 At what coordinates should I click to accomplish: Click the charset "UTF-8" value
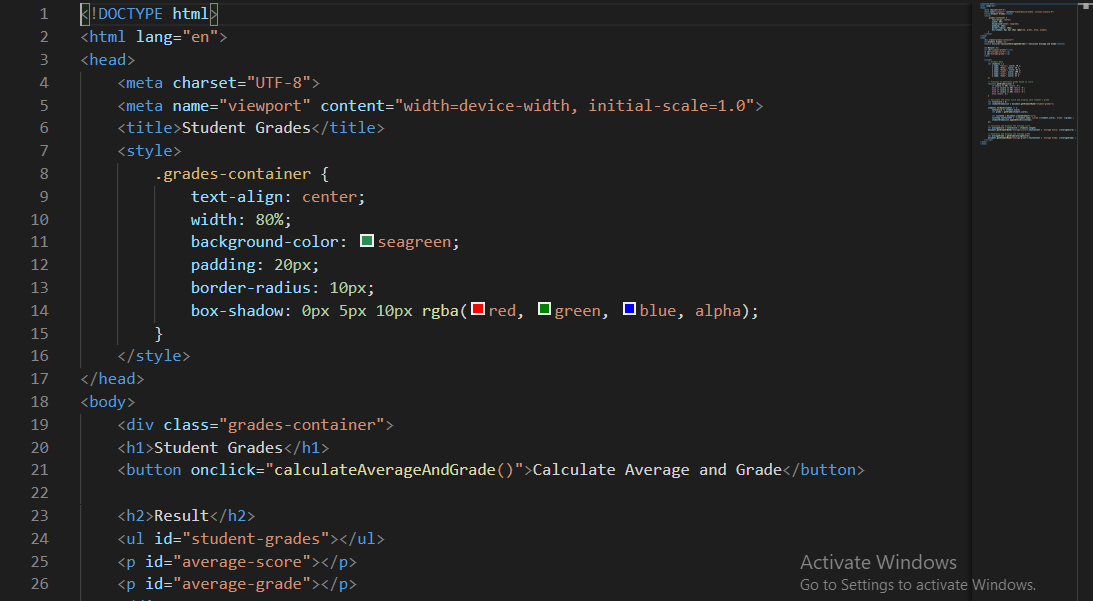click(x=279, y=83)
